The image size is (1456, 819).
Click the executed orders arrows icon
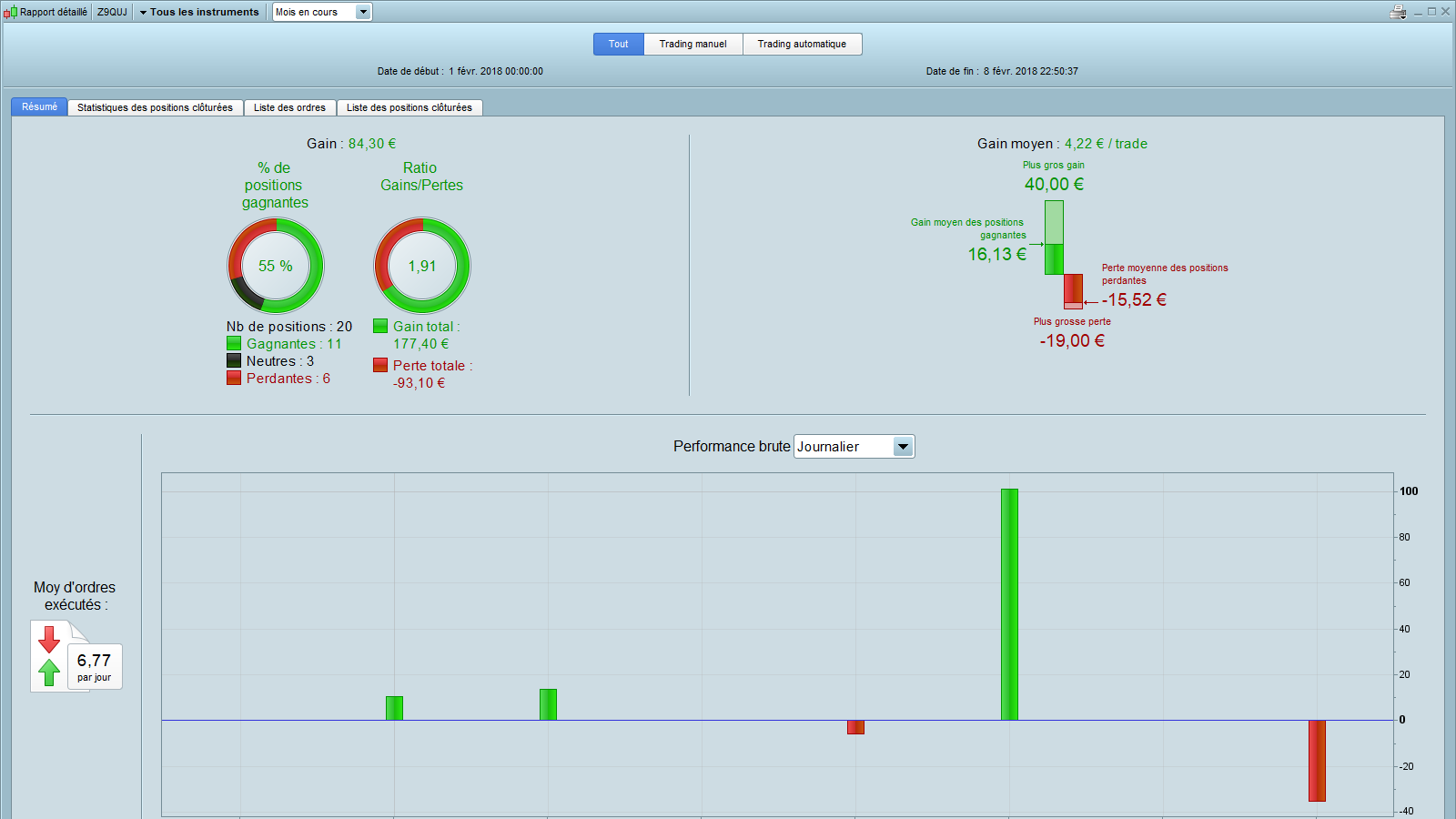click(x=49, y=655)
